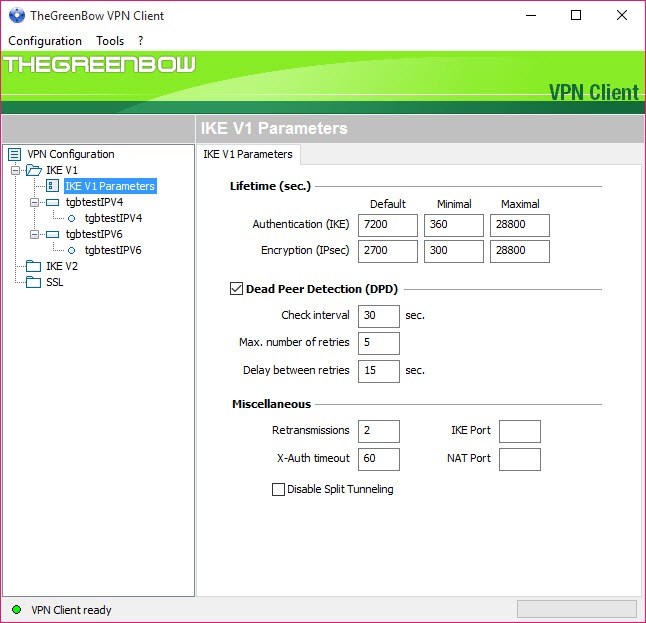Screen dimensions: 646x623
Task: Click the IKE V1 open folder icon
Action: pos(34,170)
